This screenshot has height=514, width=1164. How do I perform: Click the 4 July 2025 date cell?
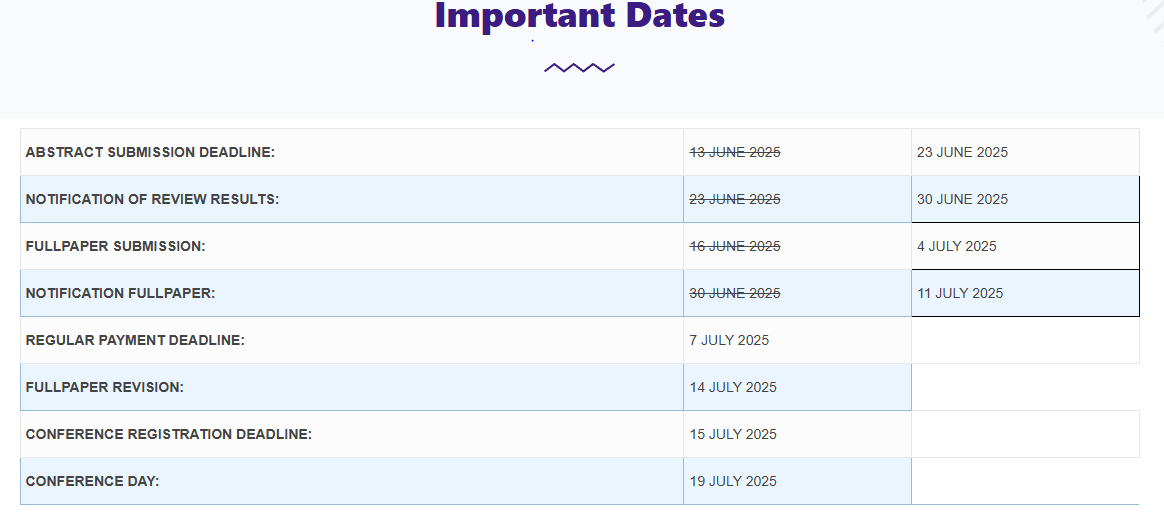click(1025, 246)
